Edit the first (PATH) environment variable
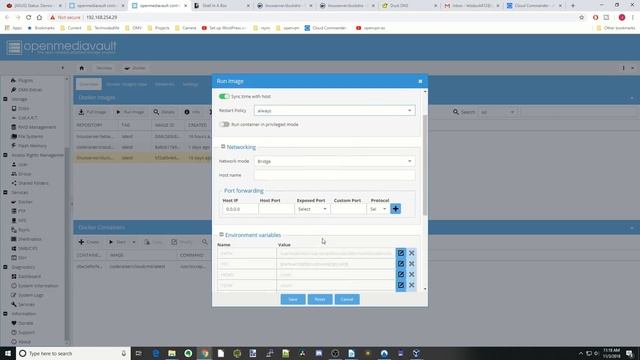Screen dimensions: 640x360 401,253
